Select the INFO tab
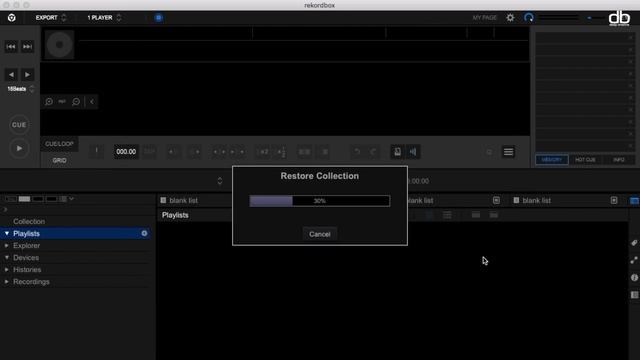 pyautogui.click(x=619, y=160)
